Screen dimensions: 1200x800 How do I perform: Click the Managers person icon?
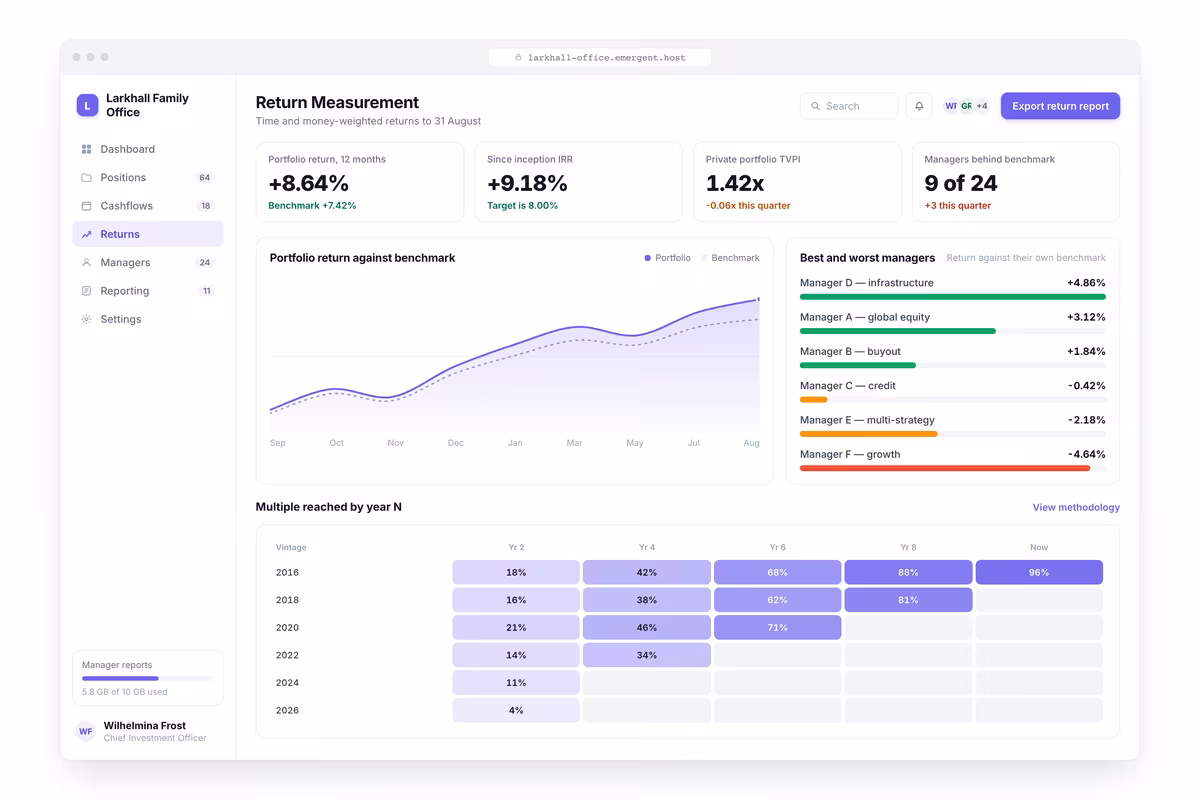click(x=86, y=263)
